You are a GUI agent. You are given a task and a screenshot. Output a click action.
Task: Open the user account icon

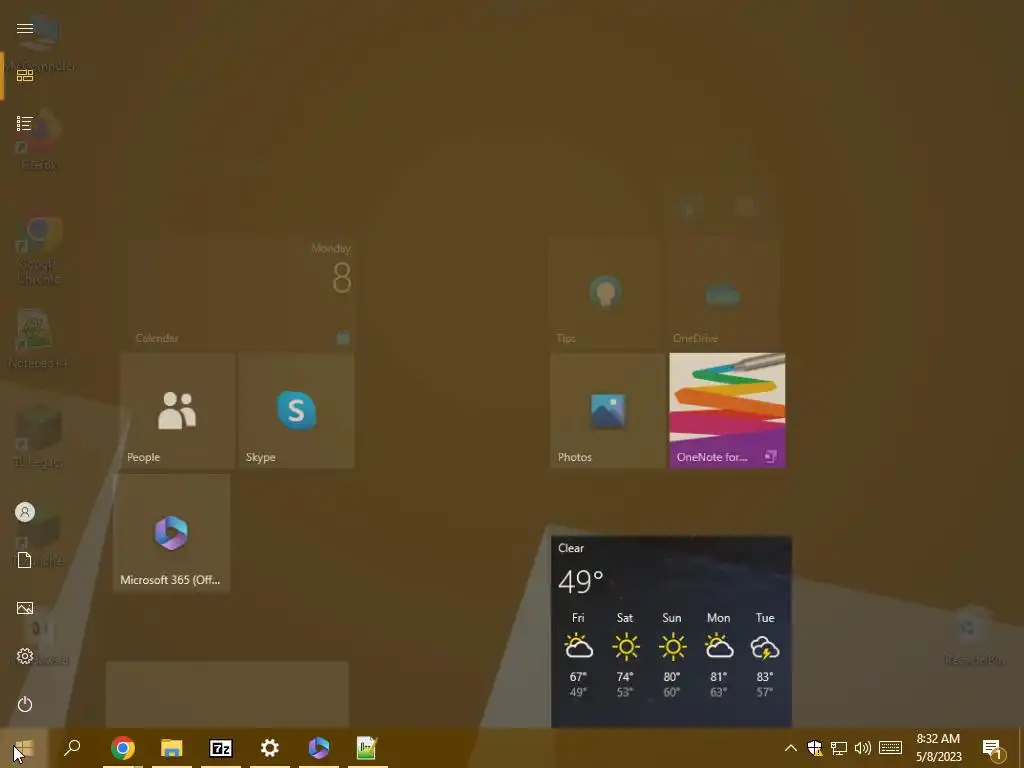coord(25,512)
